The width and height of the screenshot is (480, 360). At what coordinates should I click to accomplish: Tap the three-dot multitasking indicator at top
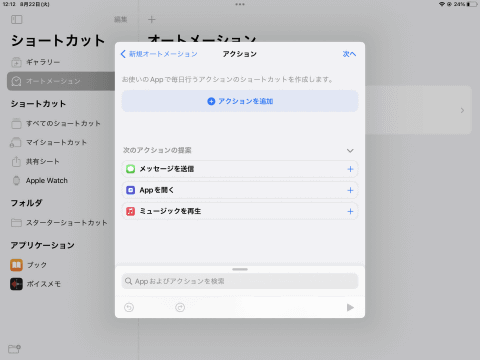click(x=240, y=4)
